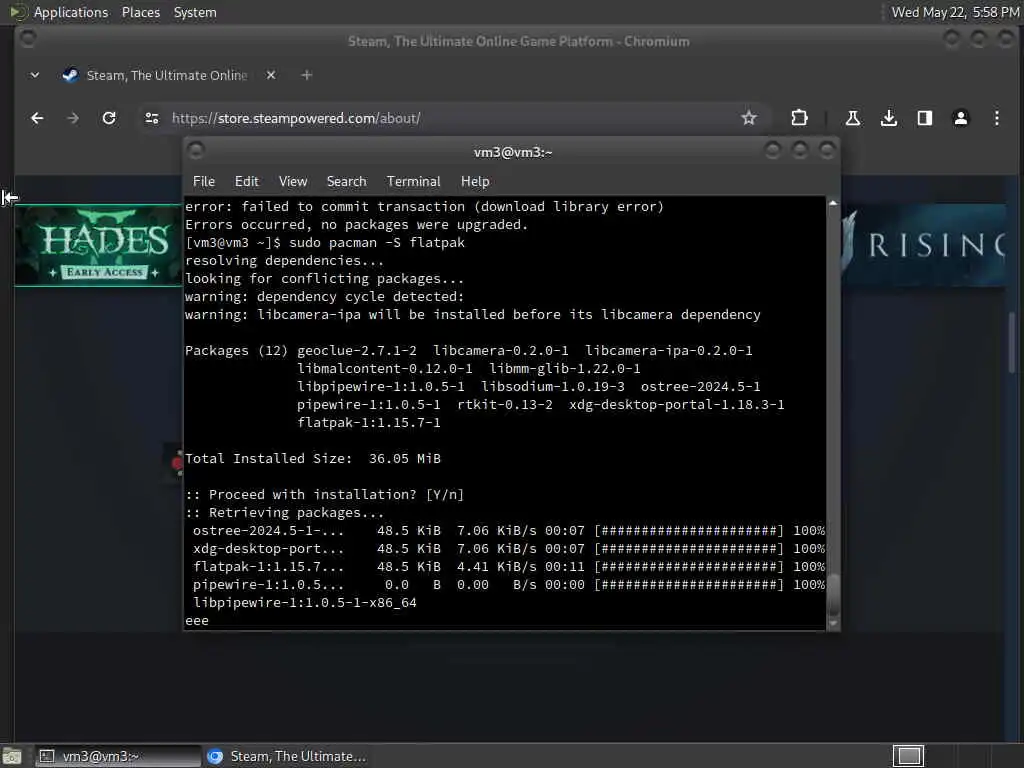
Task: Open the profile avatar menu
Action: pos(961,118)
